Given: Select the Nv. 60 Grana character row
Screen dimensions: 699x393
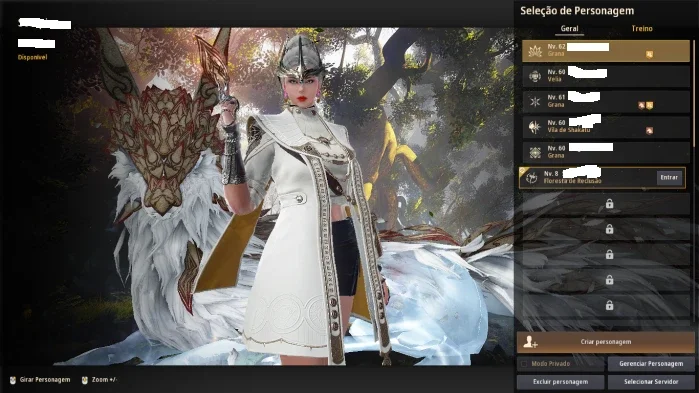Looking at the screenshot, I should [606, 152].
